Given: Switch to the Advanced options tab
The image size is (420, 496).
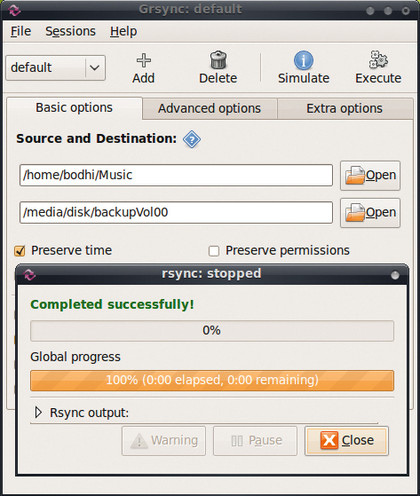Looking at the screenshot, I should 209,109.
